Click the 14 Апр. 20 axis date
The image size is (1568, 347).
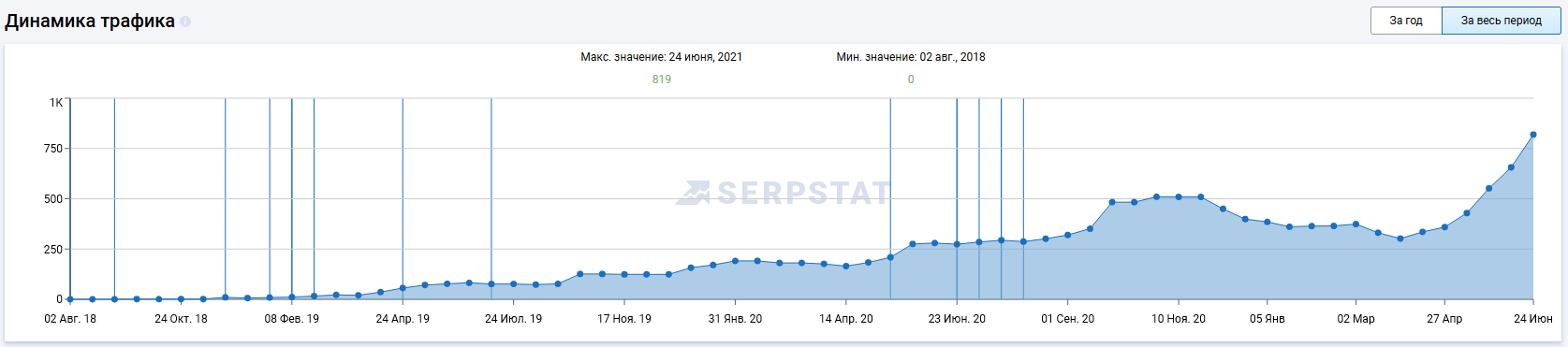point(846,319)
